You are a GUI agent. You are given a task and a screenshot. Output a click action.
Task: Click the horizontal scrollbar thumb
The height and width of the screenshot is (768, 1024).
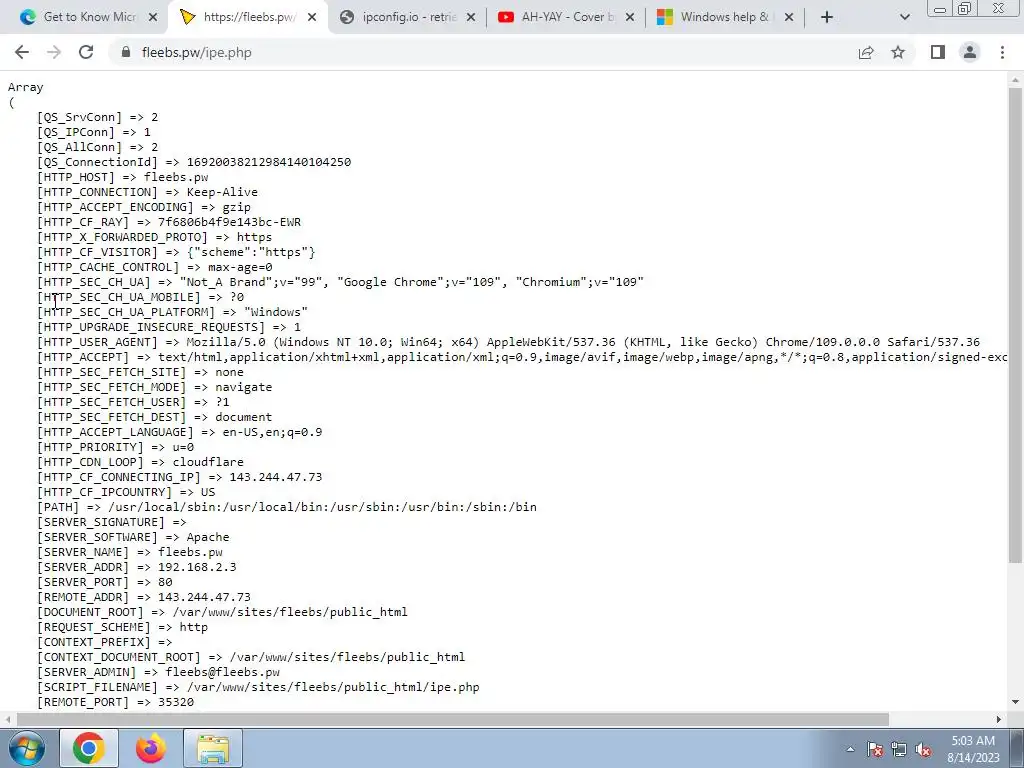tap(453, 719)
